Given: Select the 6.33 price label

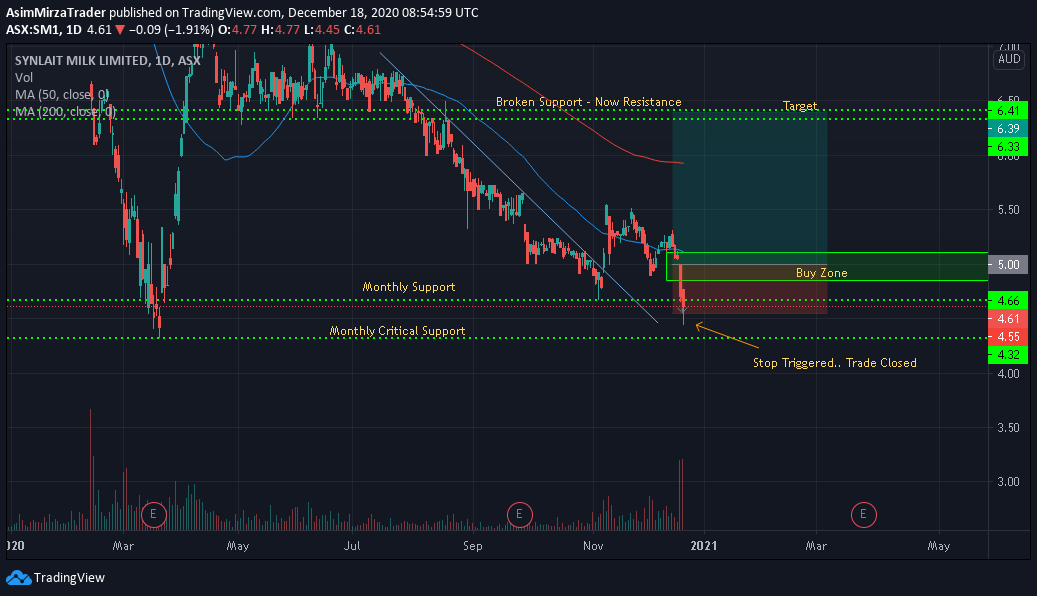Looking at the screenshot, I should 1008,146.
